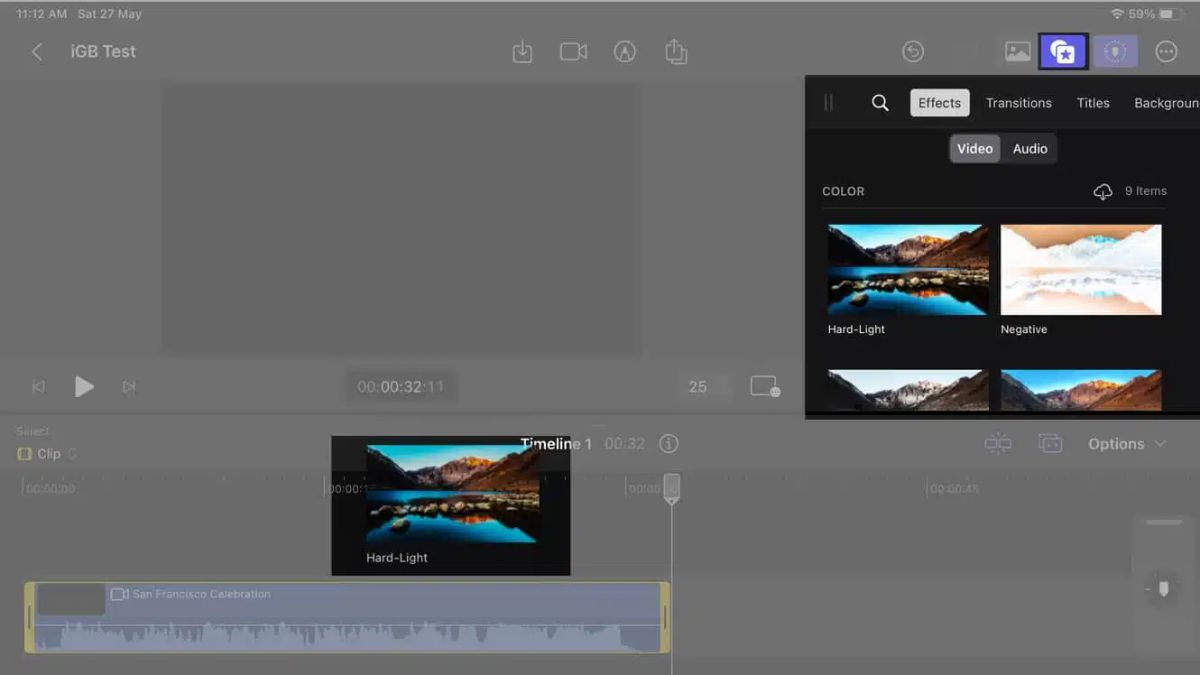Tap the Timeline 1 title
Viewport: 1200px width, 675px height.
[556, 444]
